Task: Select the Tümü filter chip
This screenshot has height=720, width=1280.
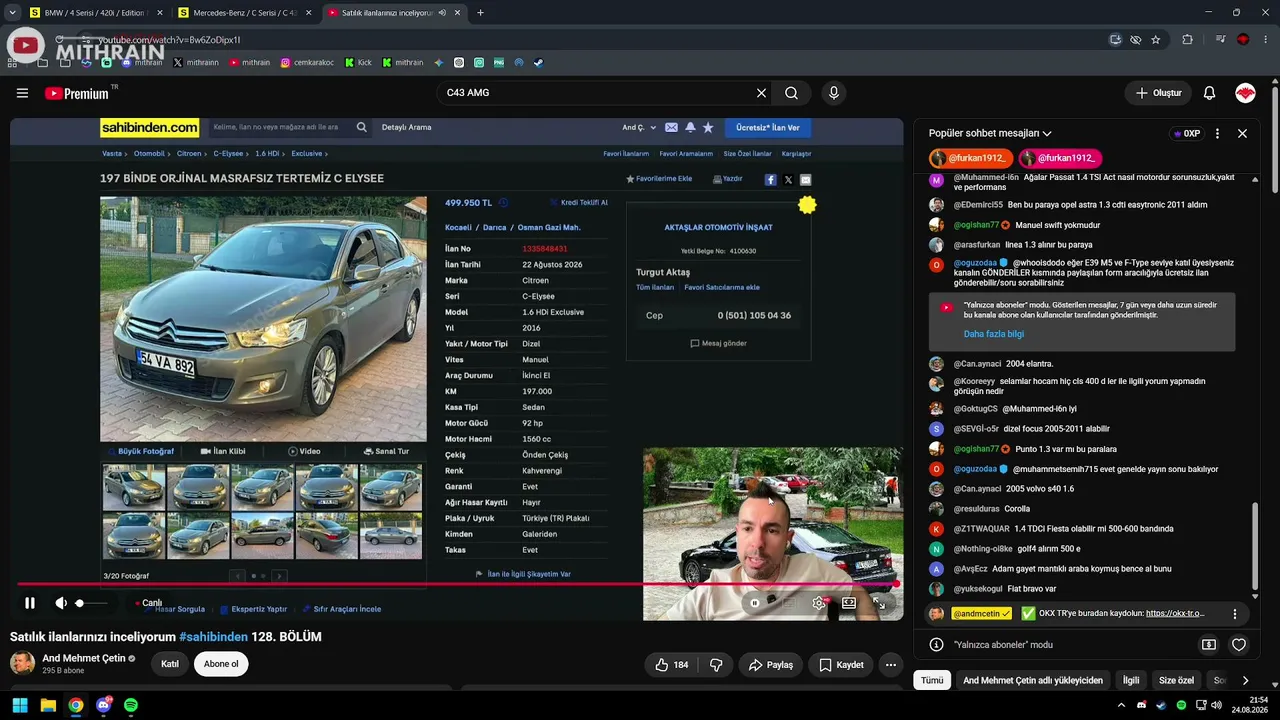Action: 932,680
